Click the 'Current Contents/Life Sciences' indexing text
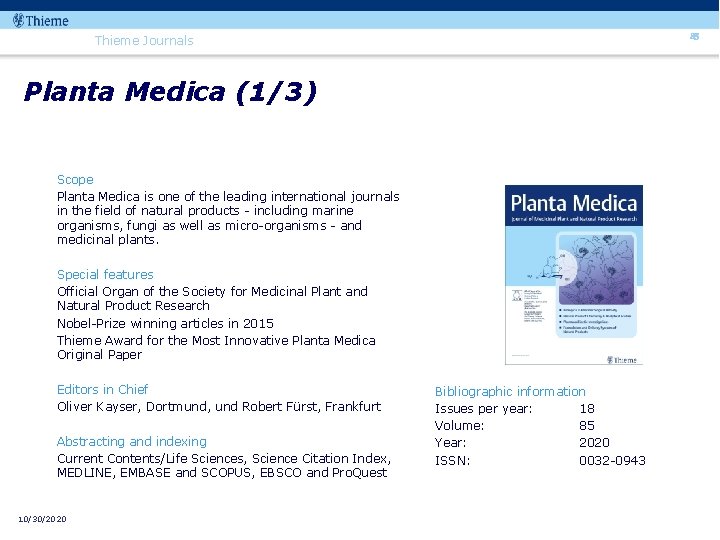The image size is (720, 540). pyautogui.click(x=224, y=466)
